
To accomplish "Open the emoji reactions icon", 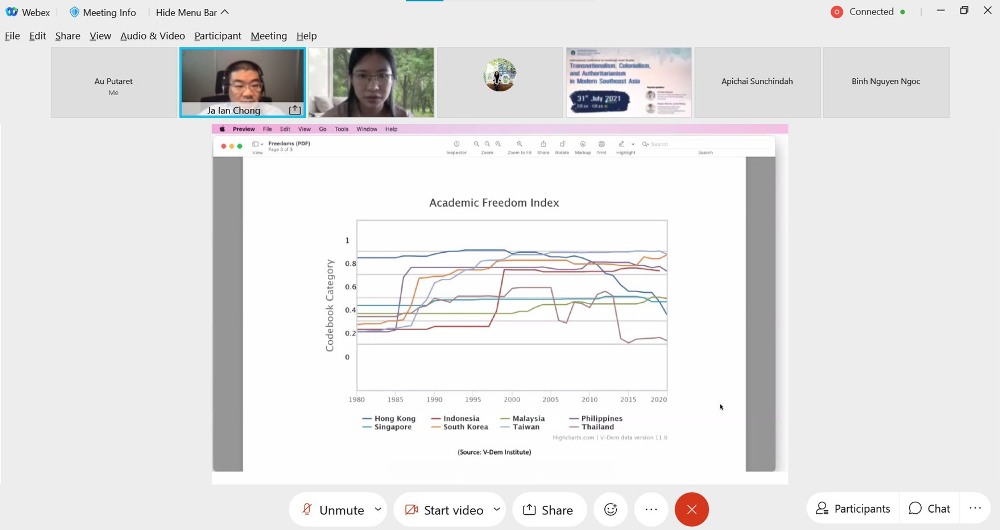I will tap(610, 509).
